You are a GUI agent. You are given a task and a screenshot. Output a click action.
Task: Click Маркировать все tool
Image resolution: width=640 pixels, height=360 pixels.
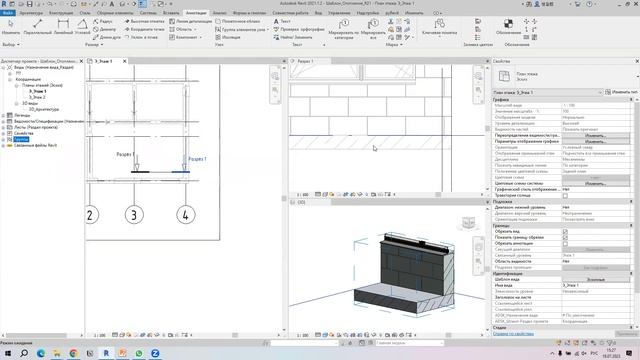tap(373, 29)
